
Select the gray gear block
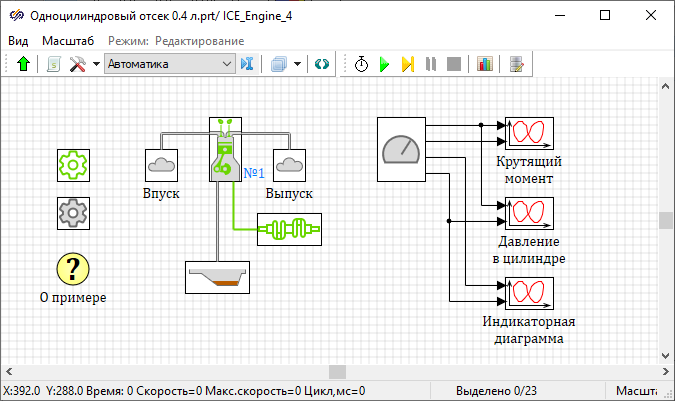(74, 212)
